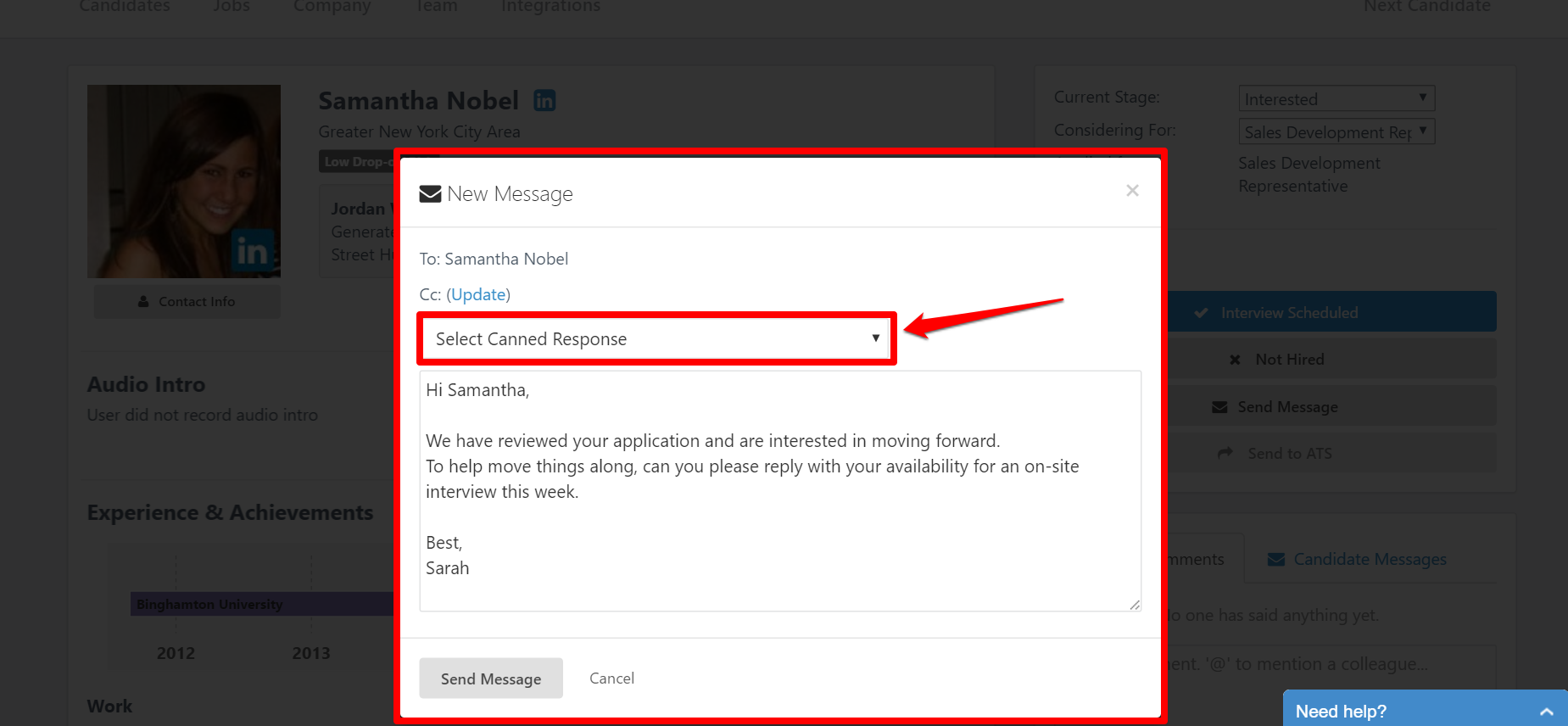This screenshot has width=1568, height=726.
Task: Open the Current Stage dropdown
Action: [1336, 99]
